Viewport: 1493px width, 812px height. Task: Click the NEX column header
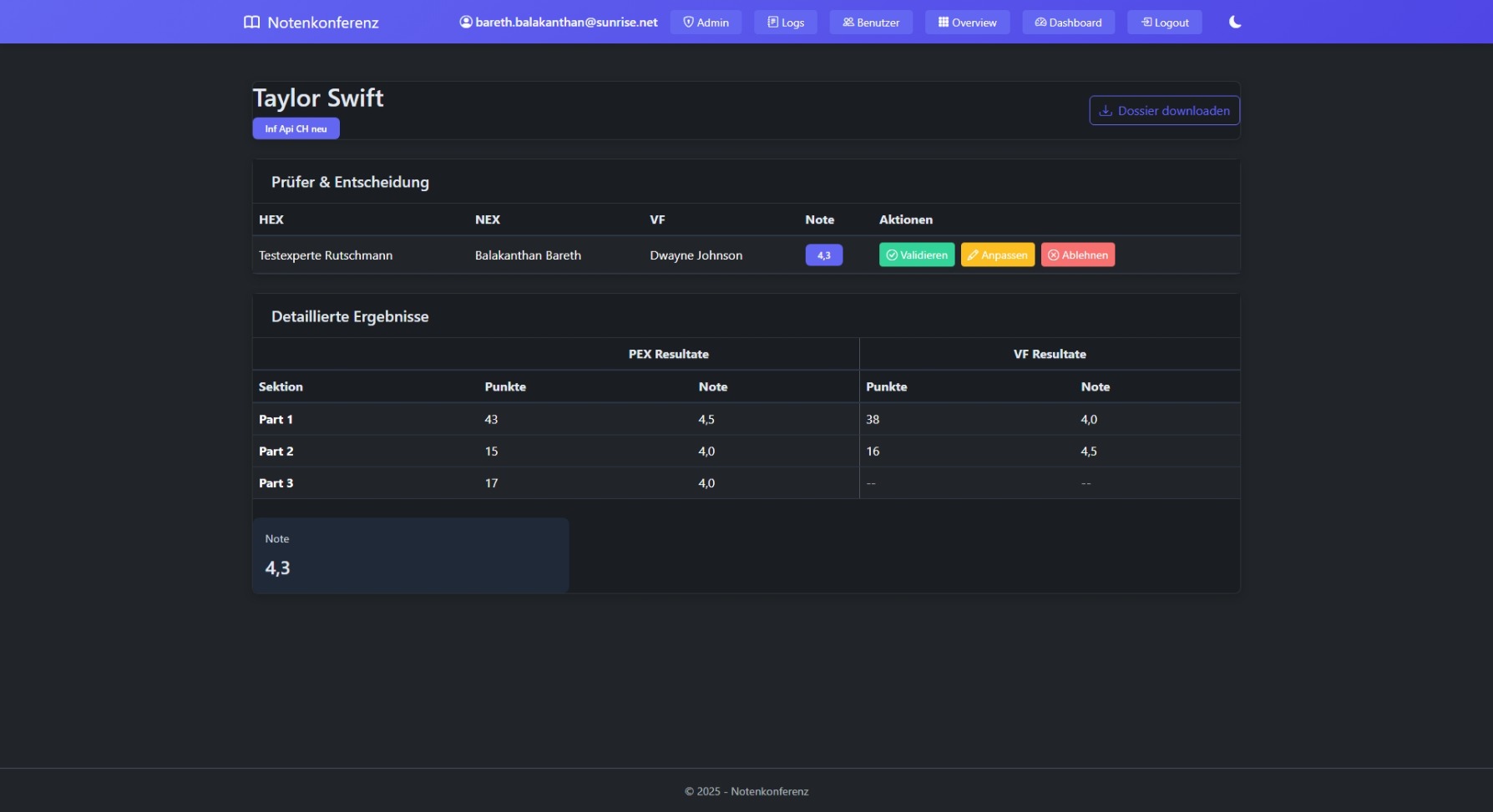tap(488, 219)
